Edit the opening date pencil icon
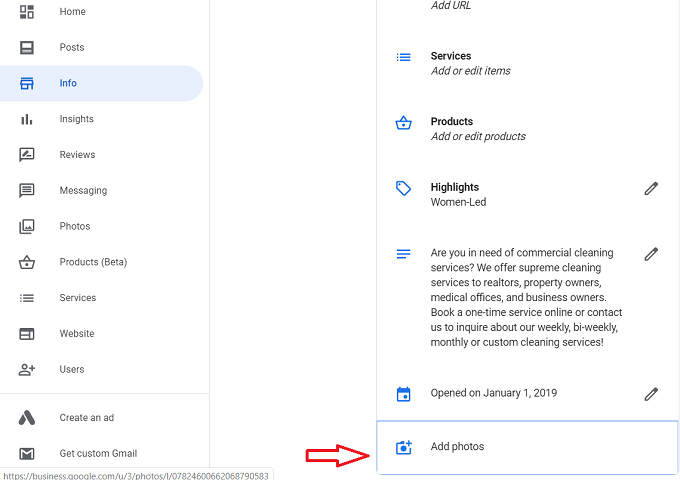 [x=651, y=394]
